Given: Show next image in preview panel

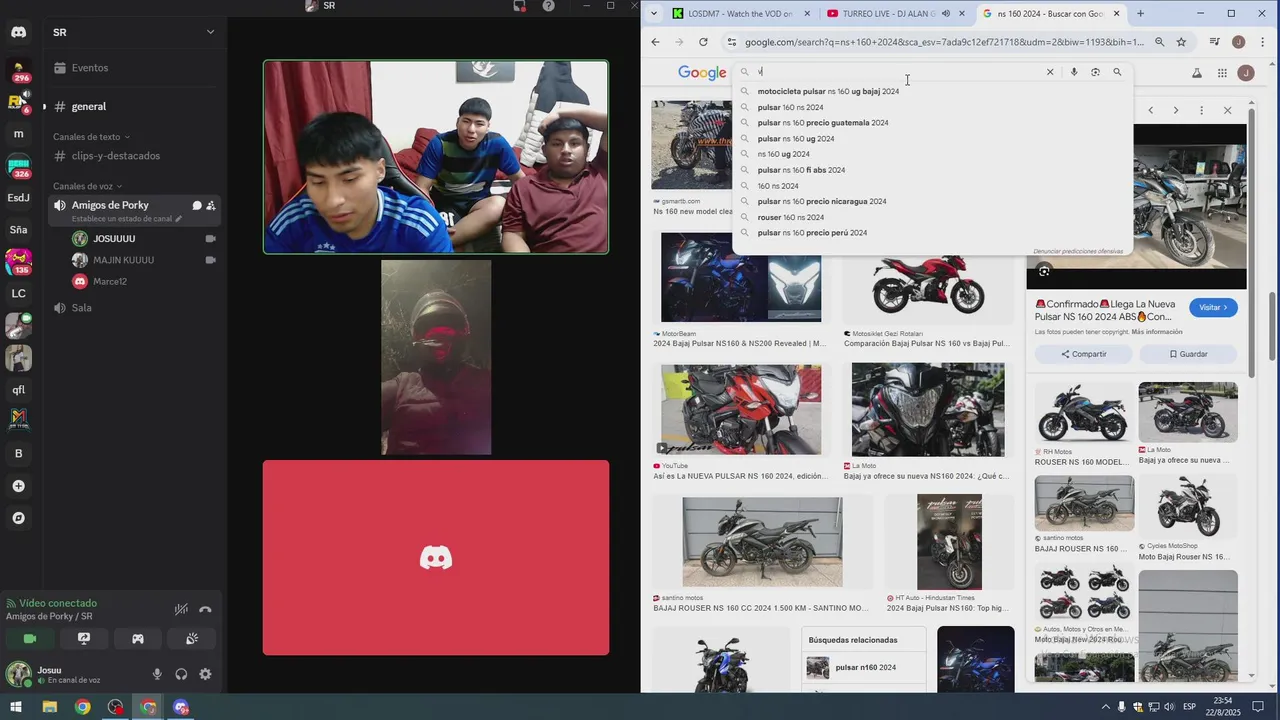Looking at the screenshot, I should click(1176, 110).
